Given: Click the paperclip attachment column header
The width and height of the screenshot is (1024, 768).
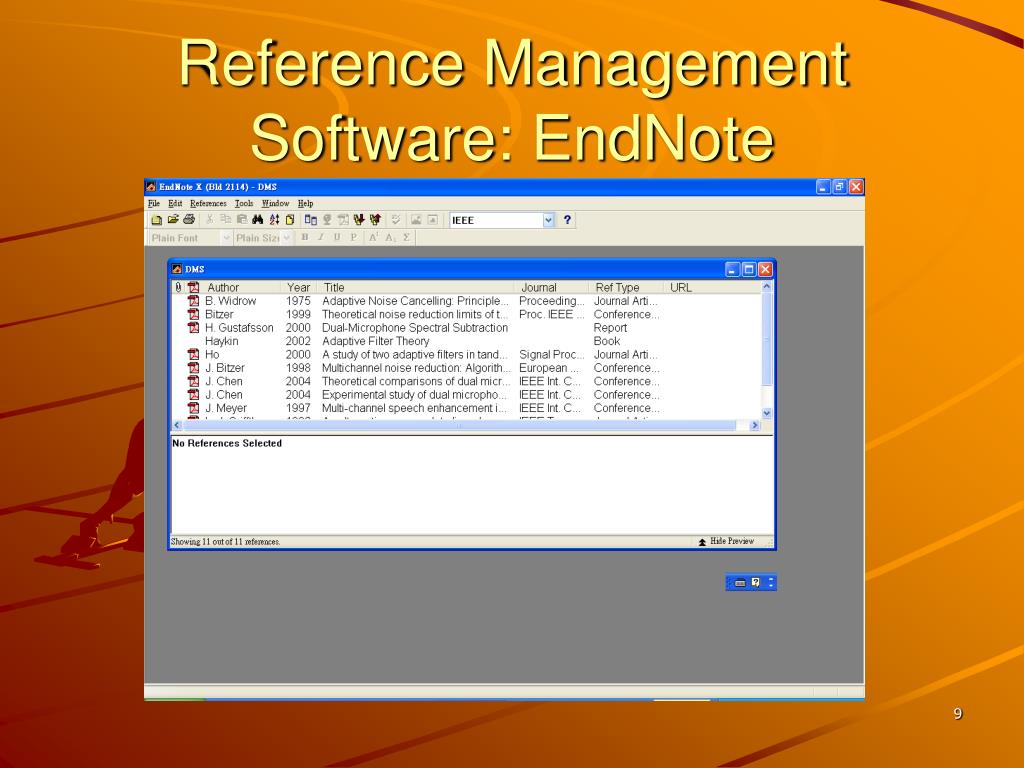Looking at the screenshot, I should pos(178,287).
